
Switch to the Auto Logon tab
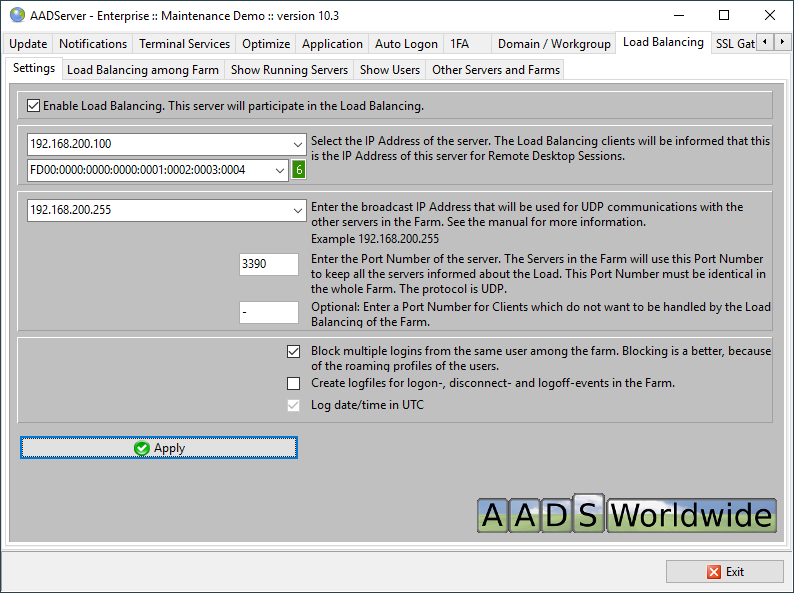click(x=405, y=44)
